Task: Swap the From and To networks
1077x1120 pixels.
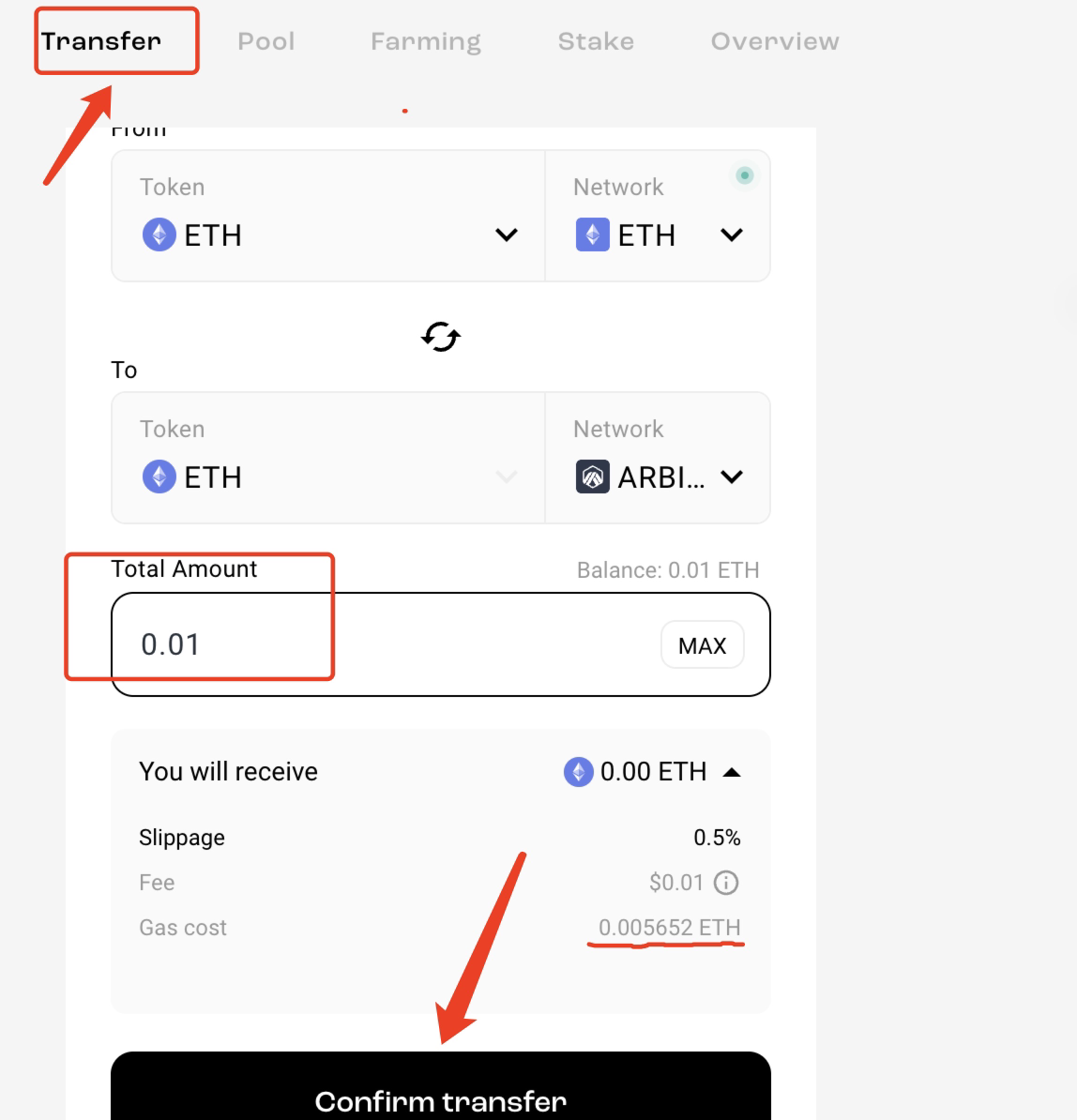Action: coord(441,337)
